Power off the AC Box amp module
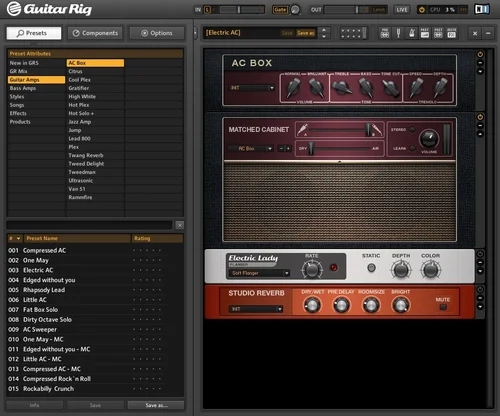Screen dimensions: 500x416 point(480,54)
